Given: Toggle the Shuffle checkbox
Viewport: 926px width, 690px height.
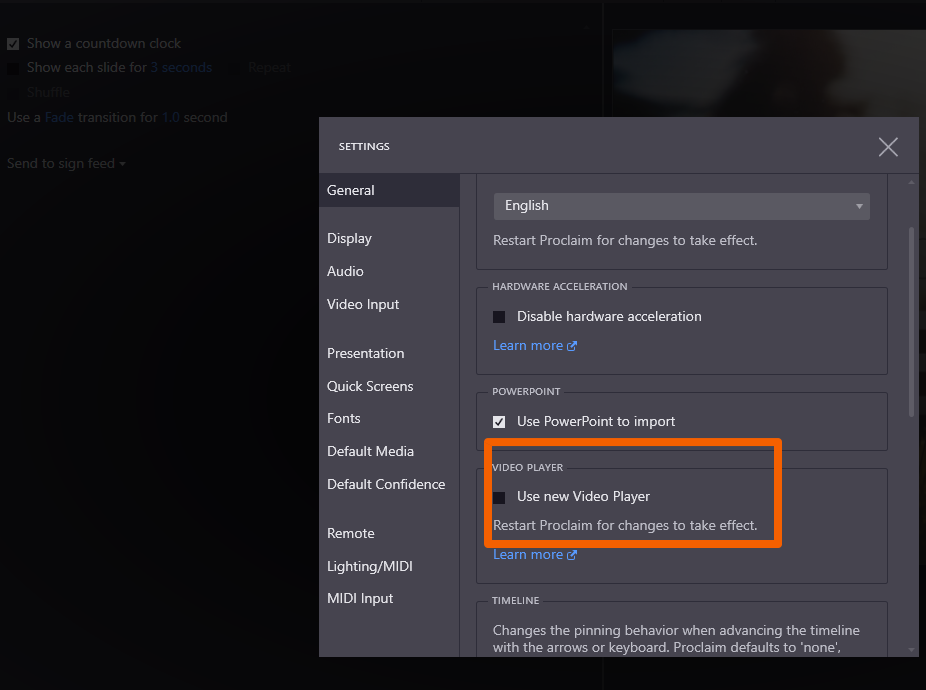Looking at the screenshot, I should (13, 93).
